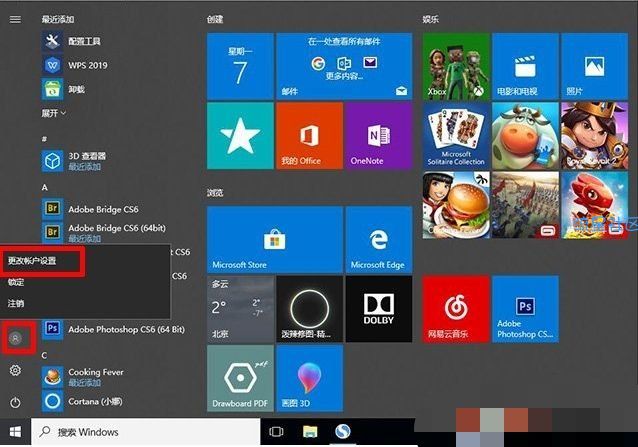This screenshot has width=638, height=447.
Task: Open the Drawboard PDF tile
Action: [240, 378]
